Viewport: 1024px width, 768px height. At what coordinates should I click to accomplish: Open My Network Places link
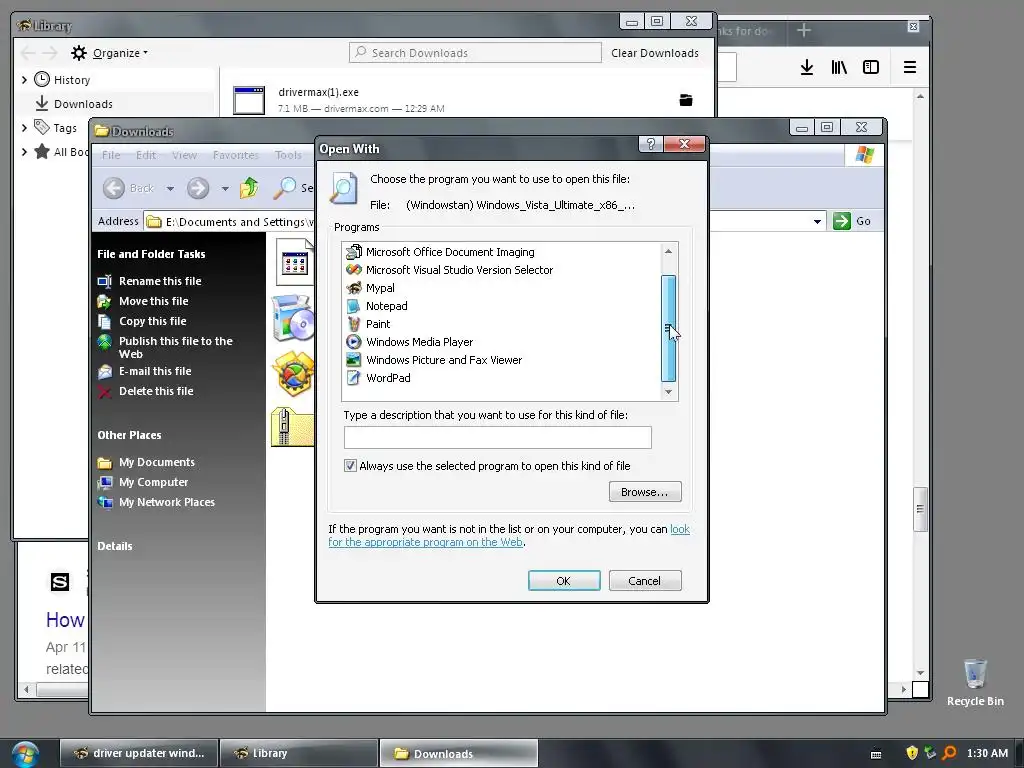point(156,502)
